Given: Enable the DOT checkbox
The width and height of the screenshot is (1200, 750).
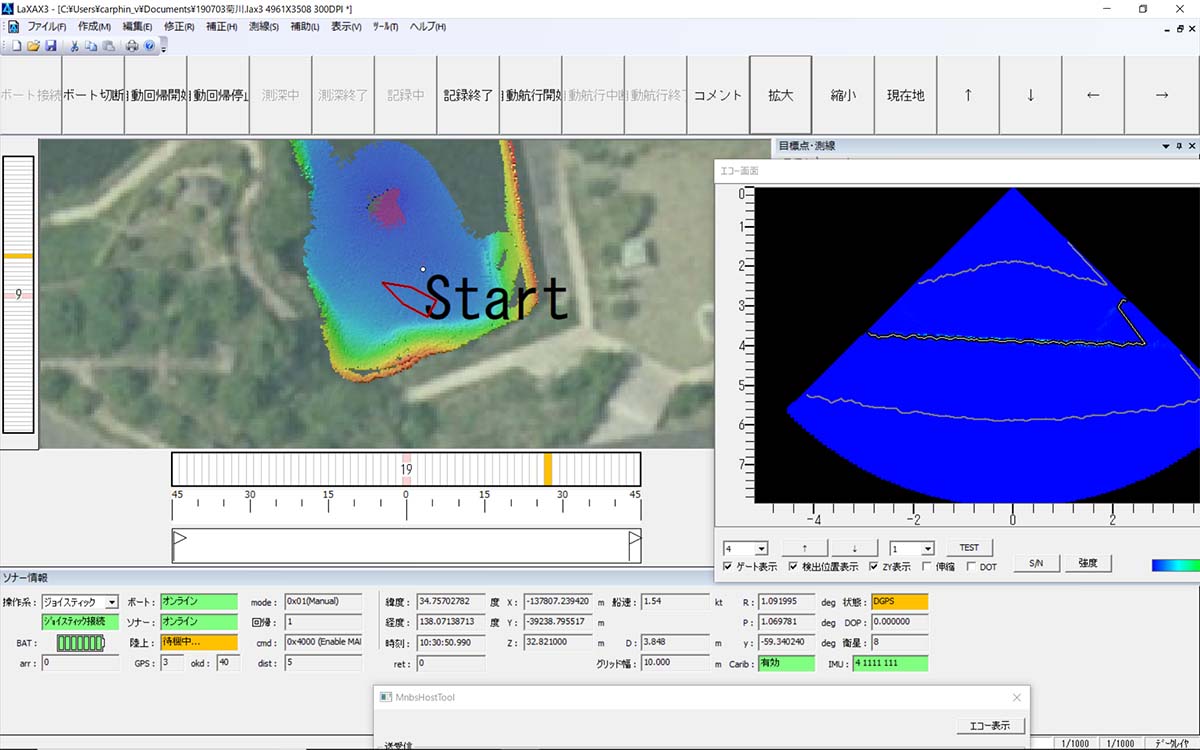Looking at the screenshot, I should pyautogui.click(x=971, y=567).
